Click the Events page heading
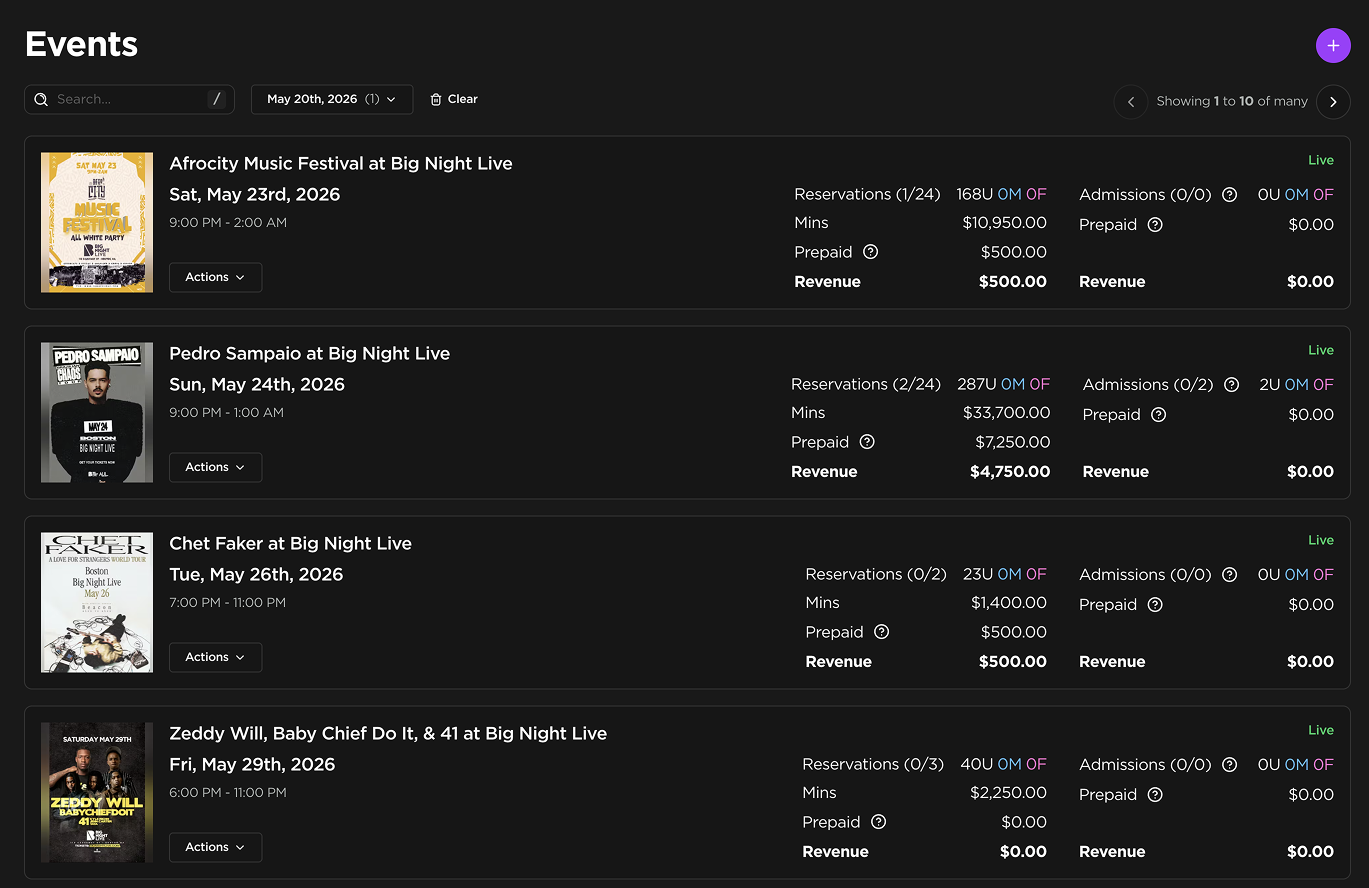Viewport: 1369px width, 888px height. click(81, 44)
